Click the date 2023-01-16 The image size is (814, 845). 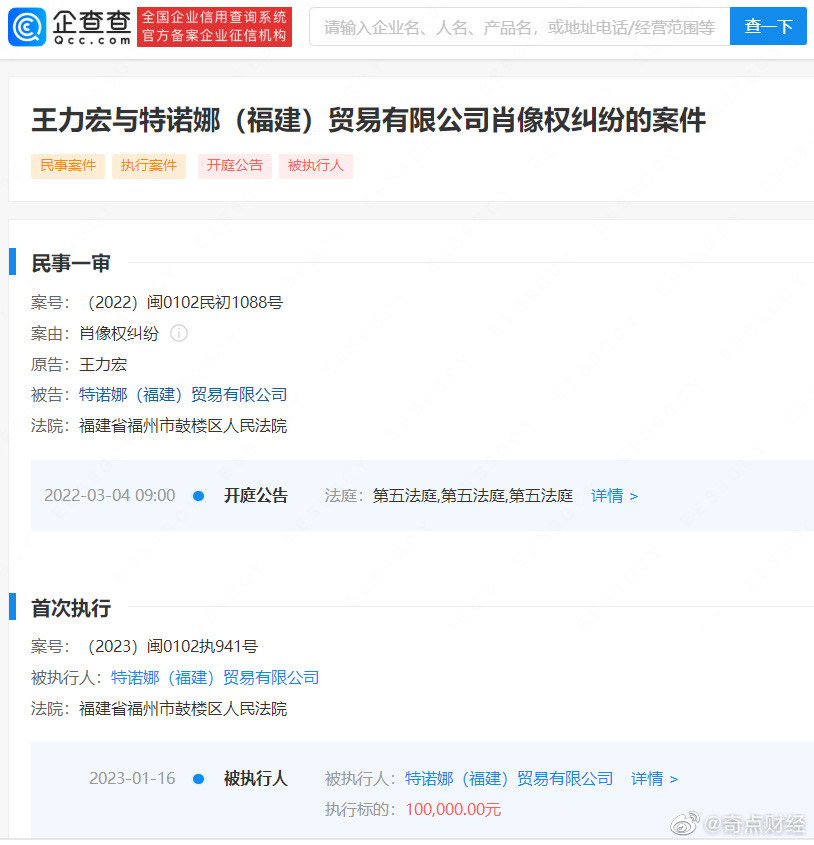132,779
